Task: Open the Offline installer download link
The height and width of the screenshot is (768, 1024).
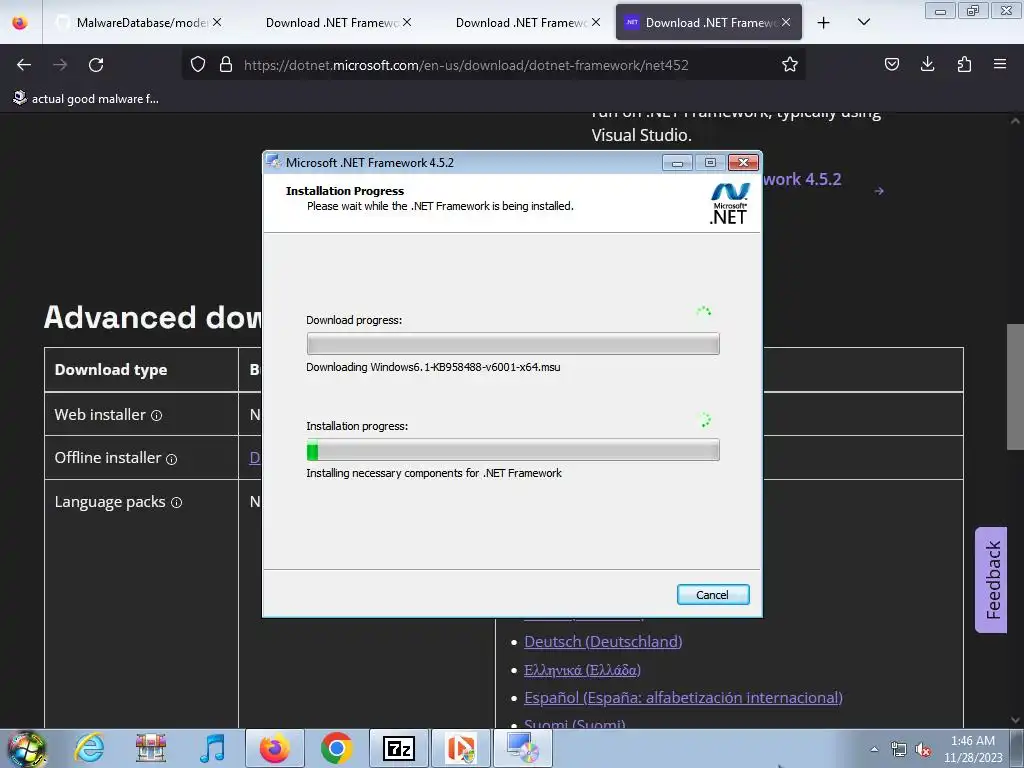Action: [255, 458]
